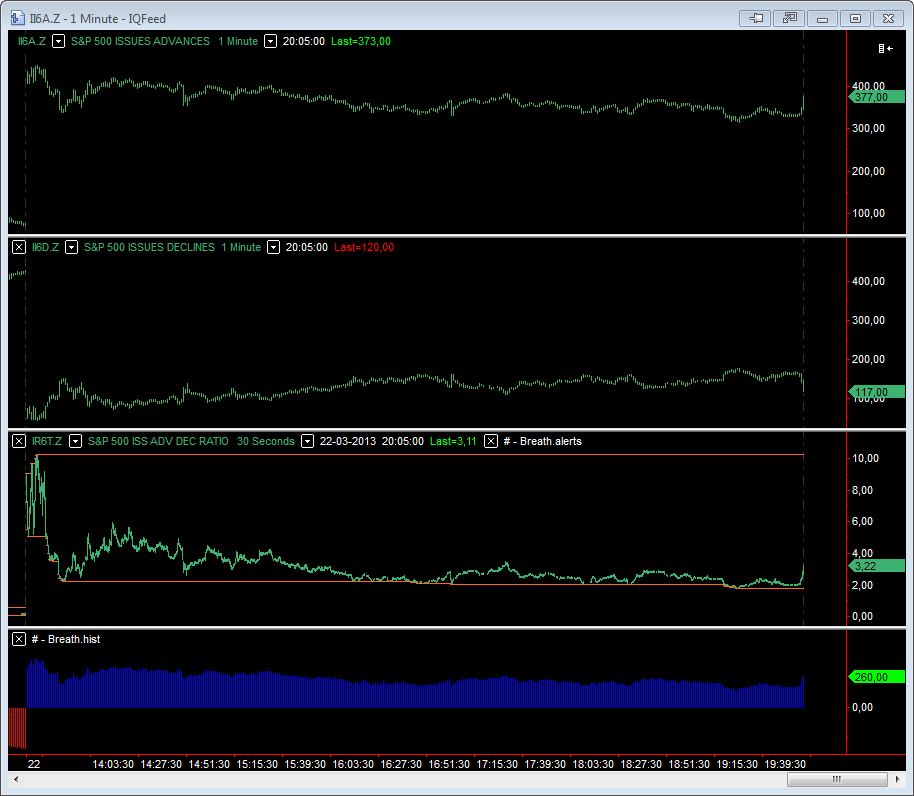Open the II6A.Z symbol dropdown
Image resolution: width=914 pixels, height=796 pixels.
(x=58, y=41)
